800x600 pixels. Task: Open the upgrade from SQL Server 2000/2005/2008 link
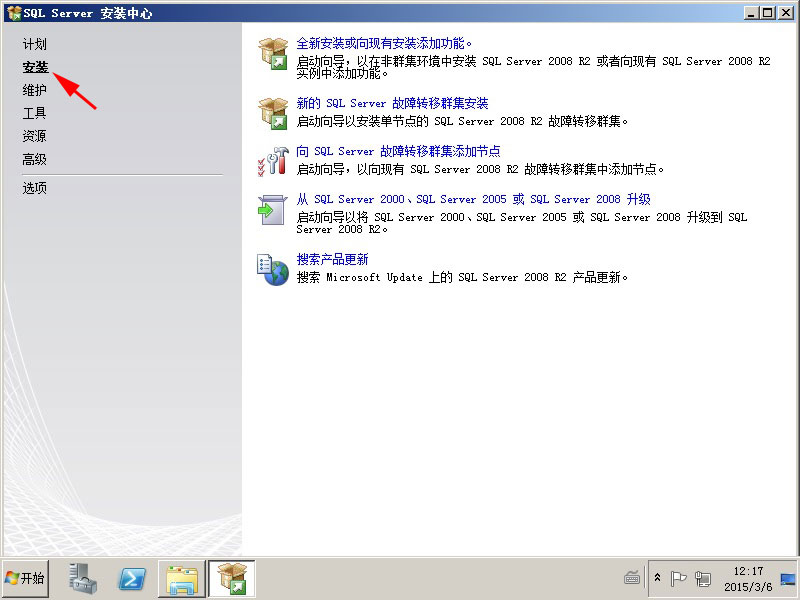point(473,199)
